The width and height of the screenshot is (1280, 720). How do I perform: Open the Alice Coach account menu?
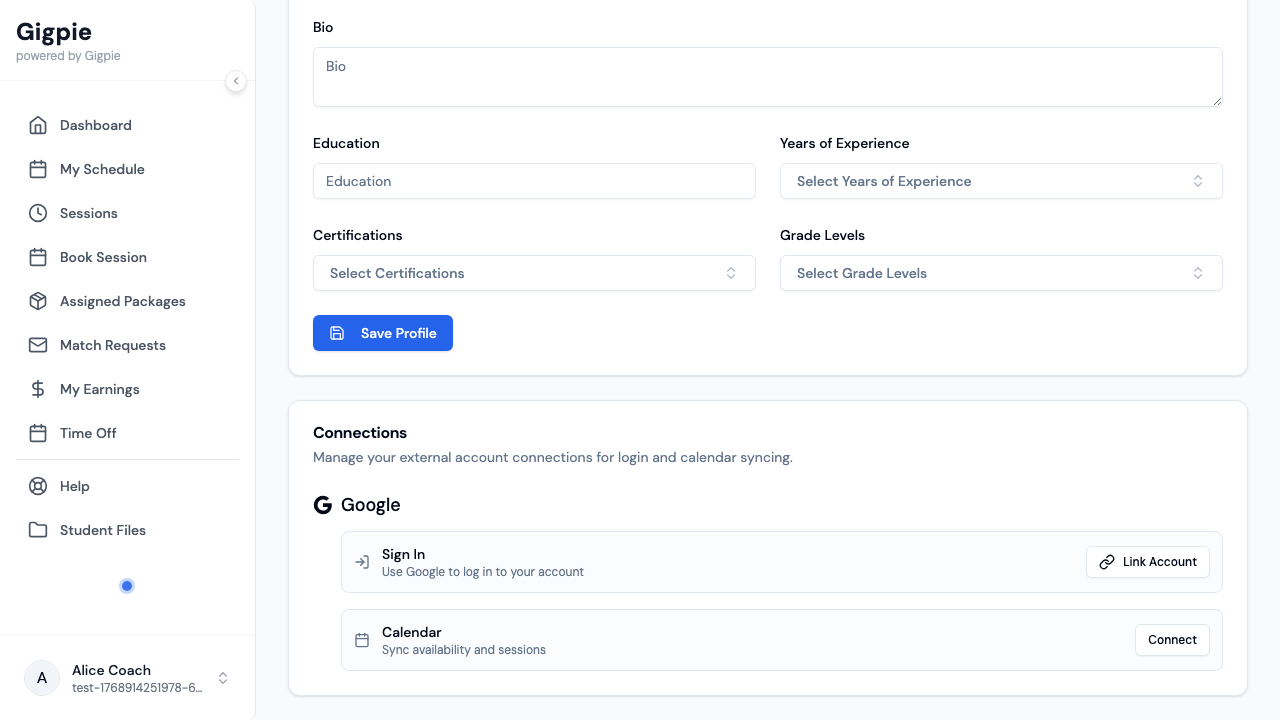coord(127,678)
